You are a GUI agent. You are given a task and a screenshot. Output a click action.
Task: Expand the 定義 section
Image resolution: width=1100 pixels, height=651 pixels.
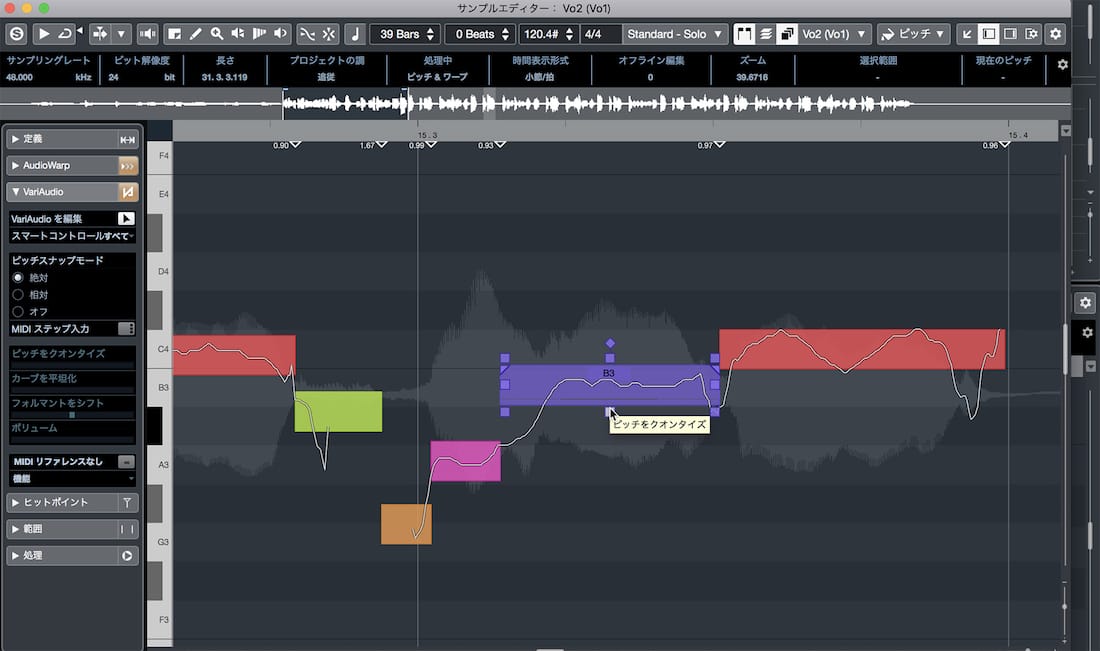pyautogui.click(x=15, y=139)
